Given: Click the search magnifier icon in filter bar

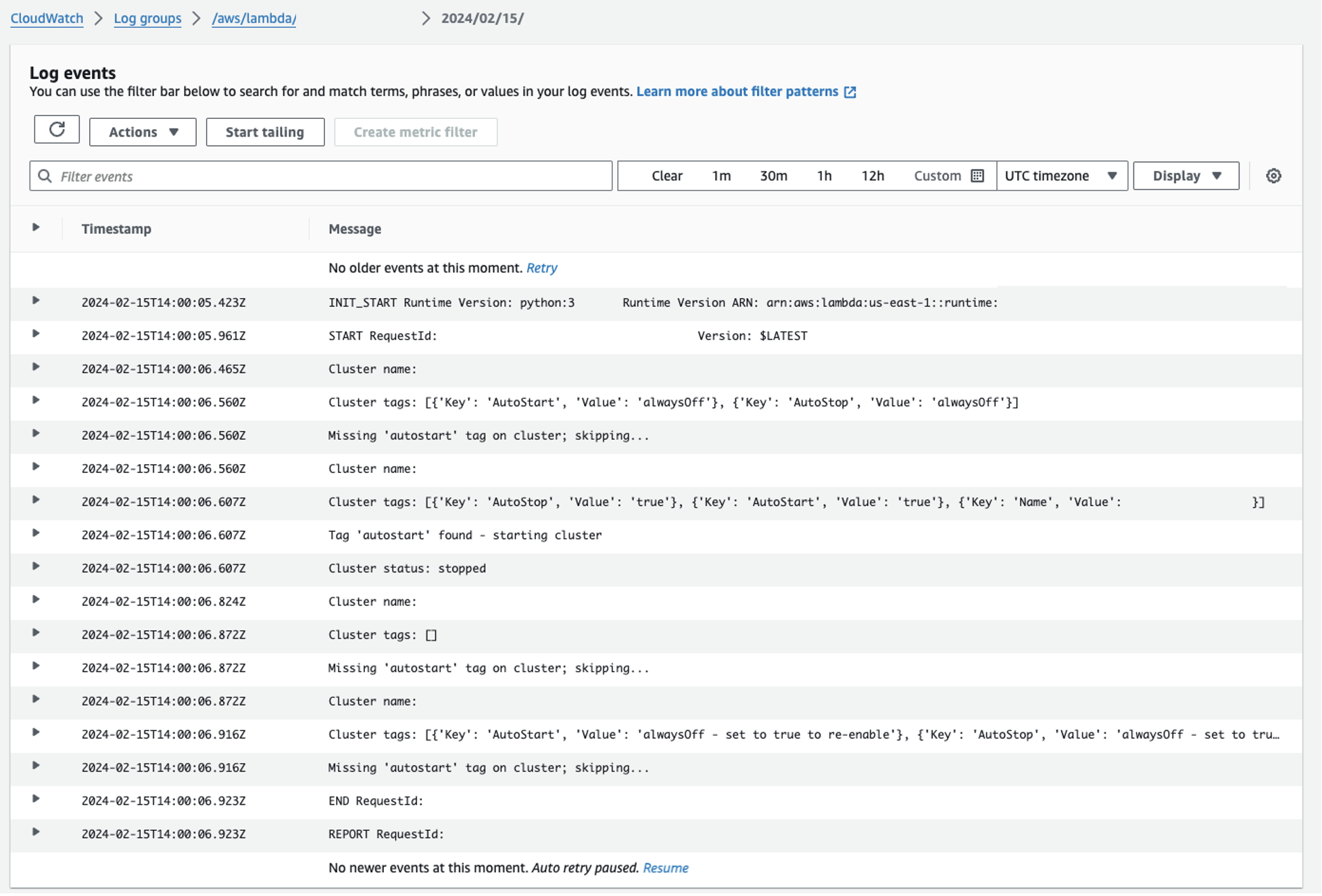Looking at the screenshot, I should pos(45,176).
